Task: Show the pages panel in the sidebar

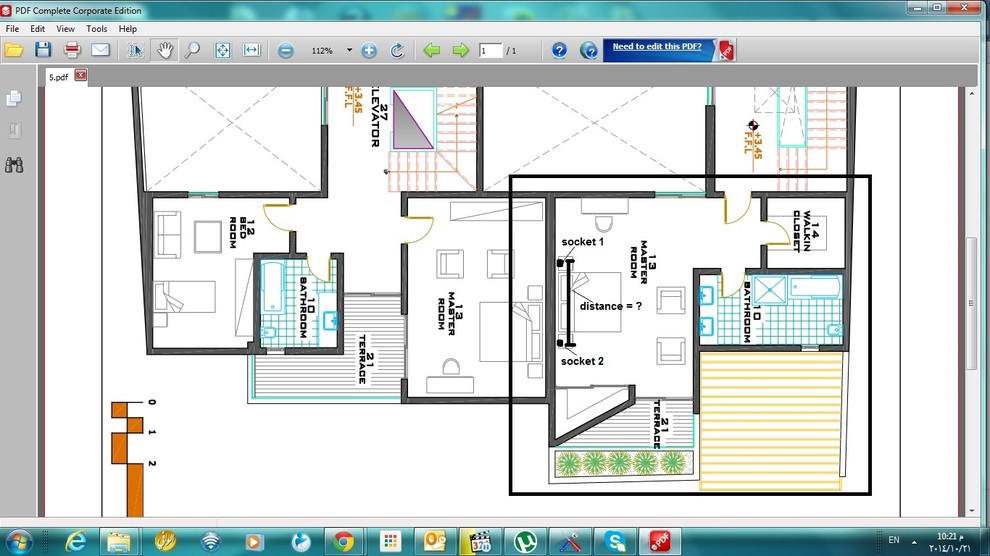Action: coord(14,98)
